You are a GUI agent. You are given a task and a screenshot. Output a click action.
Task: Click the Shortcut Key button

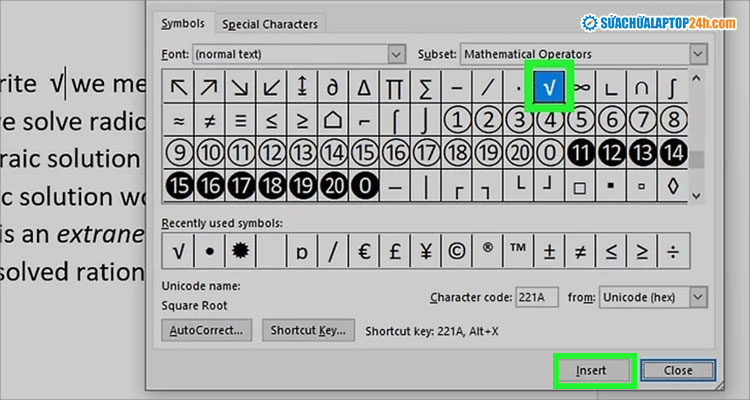point(309,329)
